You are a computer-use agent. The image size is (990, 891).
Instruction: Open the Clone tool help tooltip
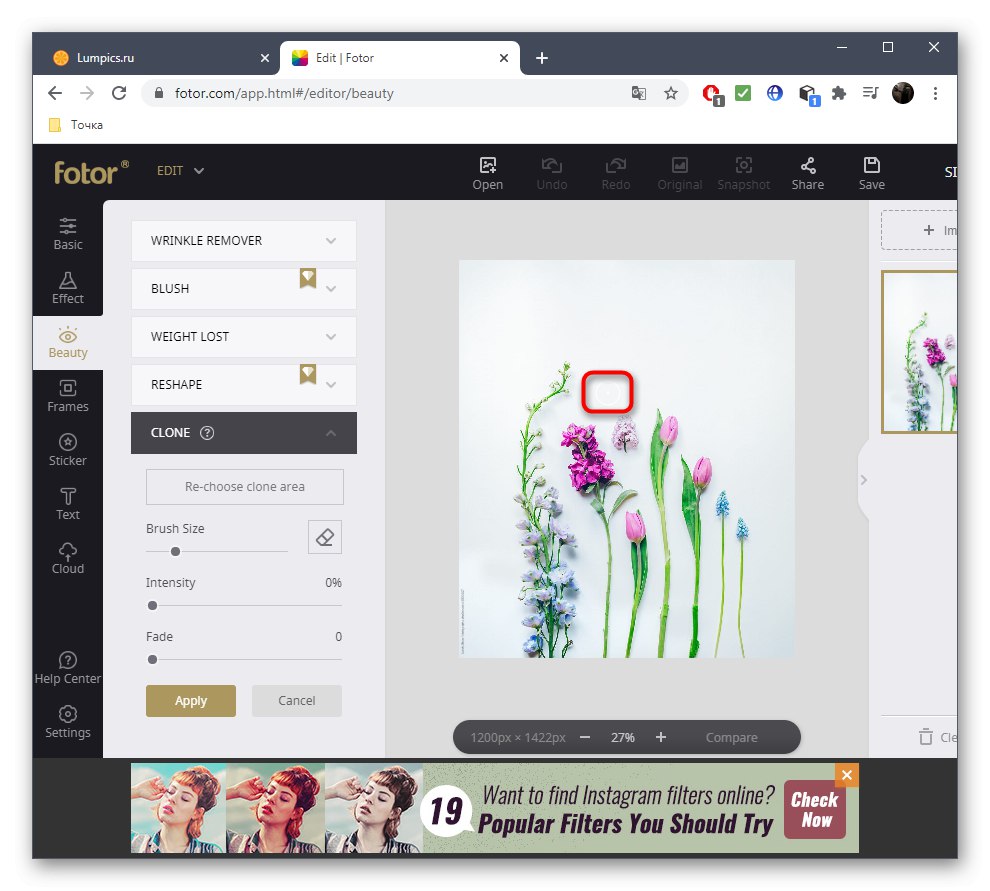click(207, 433)
